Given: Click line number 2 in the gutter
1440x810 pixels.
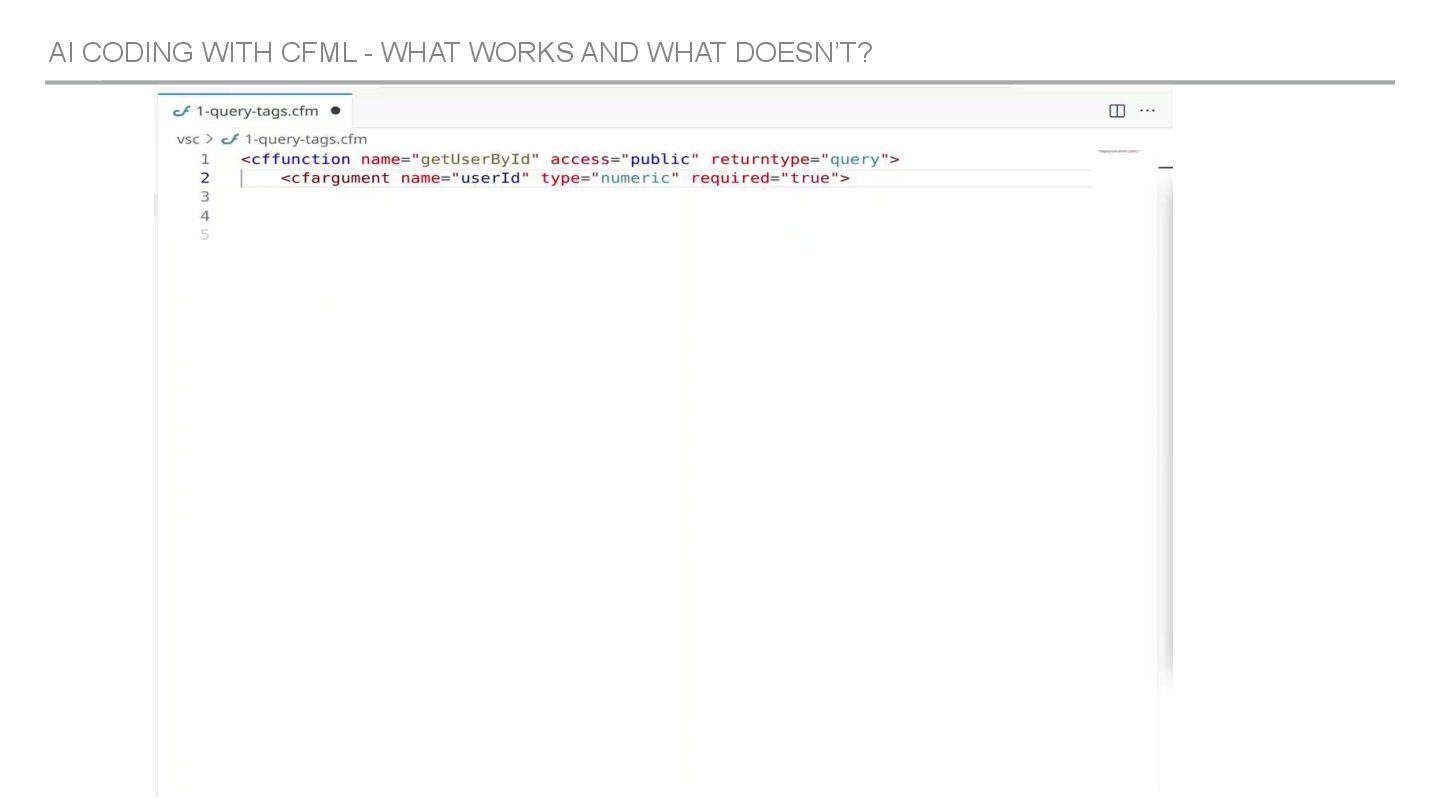Looking at the screenshot, I should coord(205,178).
